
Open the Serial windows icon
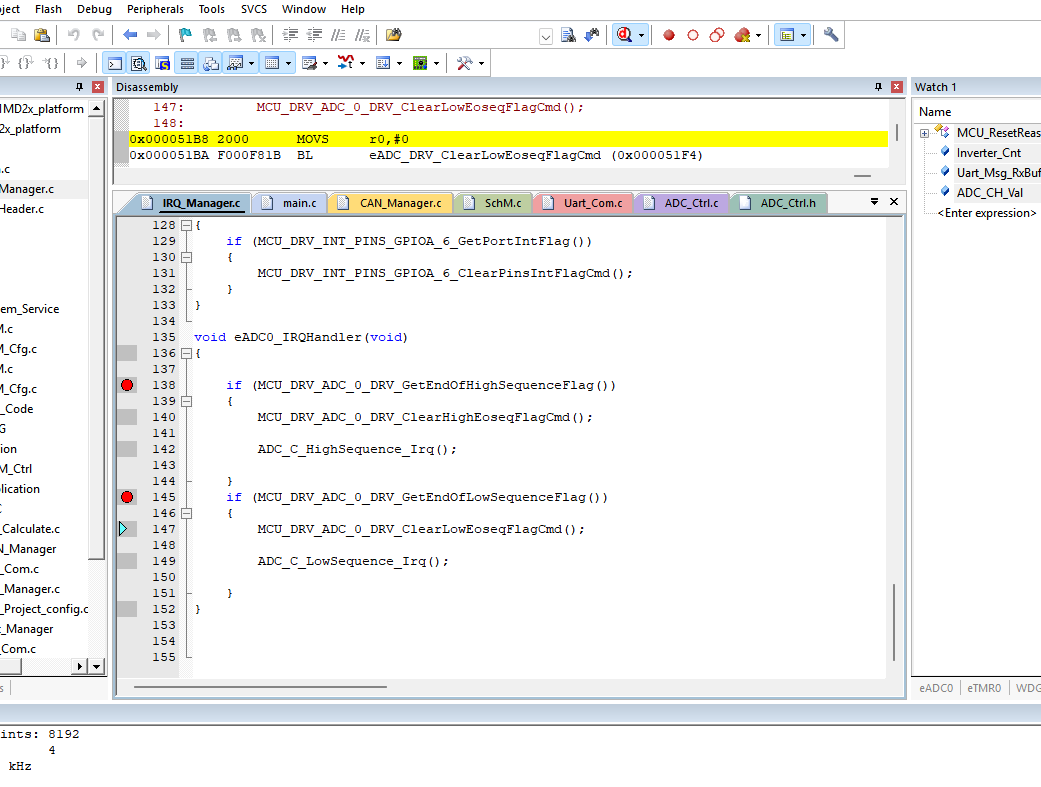click(309, 63)
